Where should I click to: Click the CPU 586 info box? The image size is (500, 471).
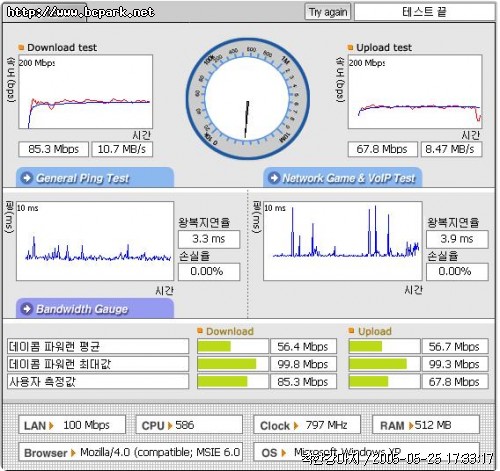pos(189,425)
